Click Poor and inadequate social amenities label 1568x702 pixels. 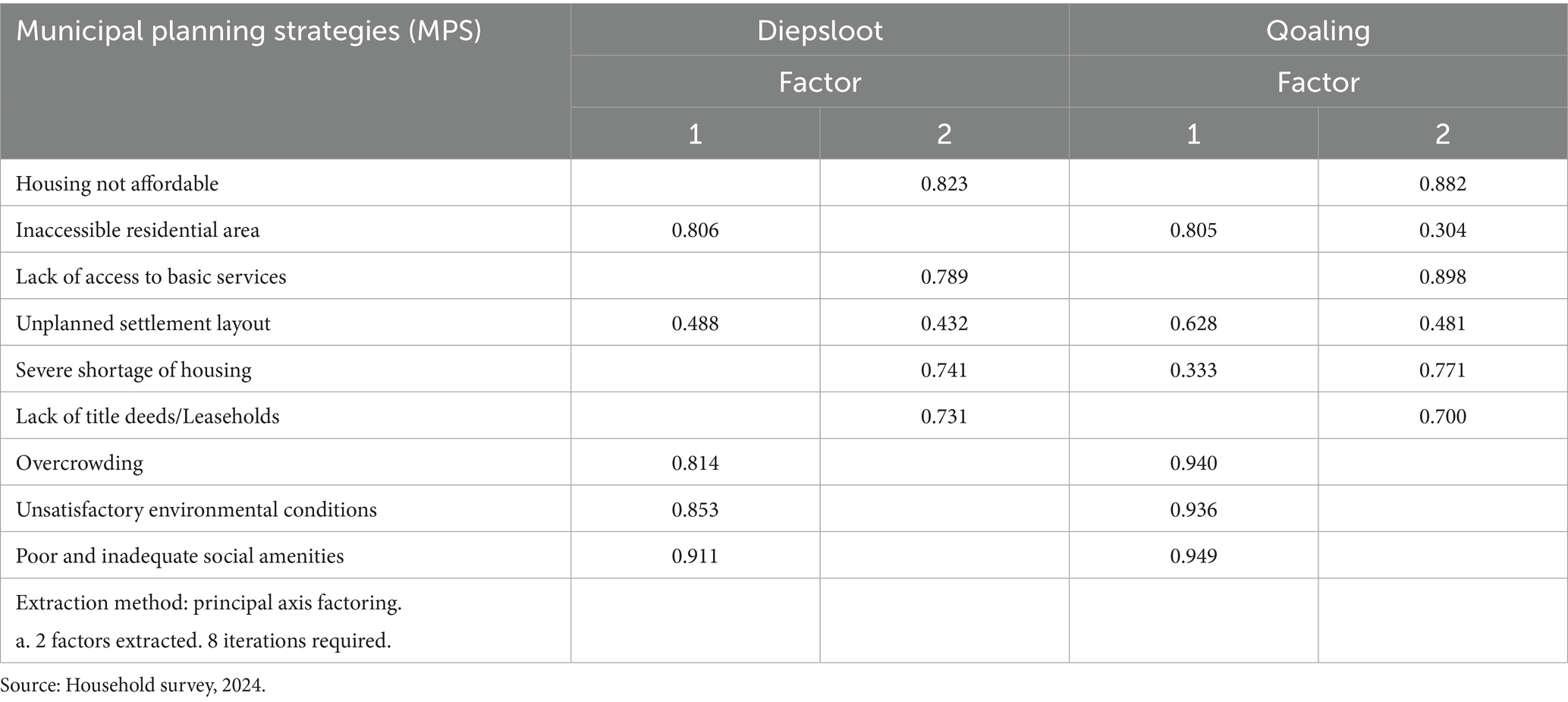coord(180,556)
